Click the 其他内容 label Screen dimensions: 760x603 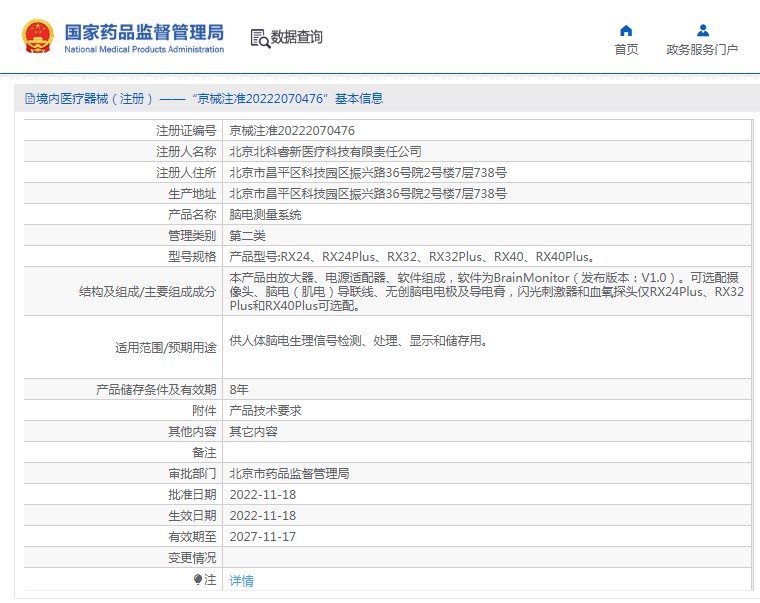(x=192, y=431)
